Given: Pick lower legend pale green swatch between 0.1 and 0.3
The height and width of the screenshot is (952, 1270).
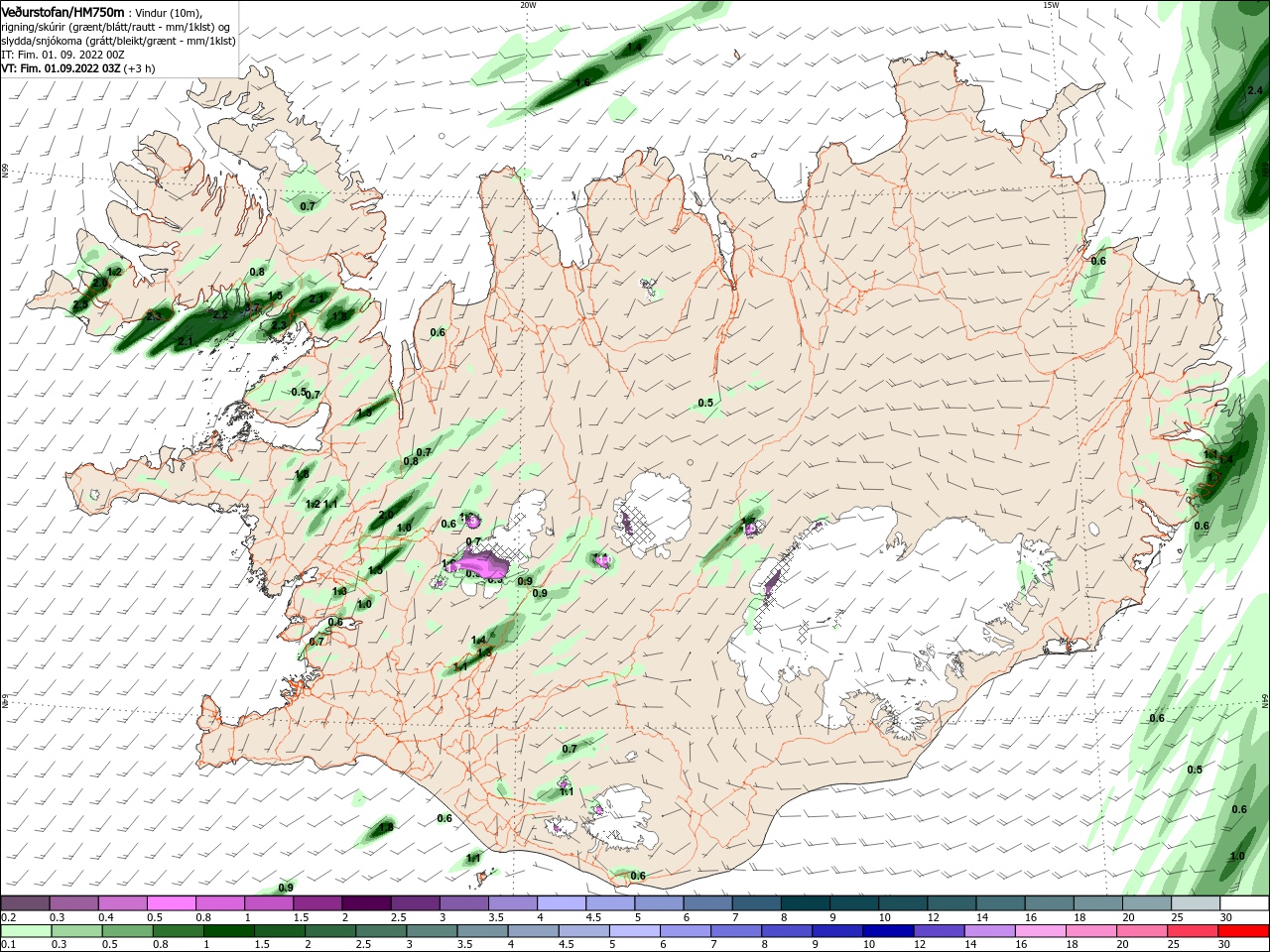Looking at the screenshot, I should [x=25, y=931].
